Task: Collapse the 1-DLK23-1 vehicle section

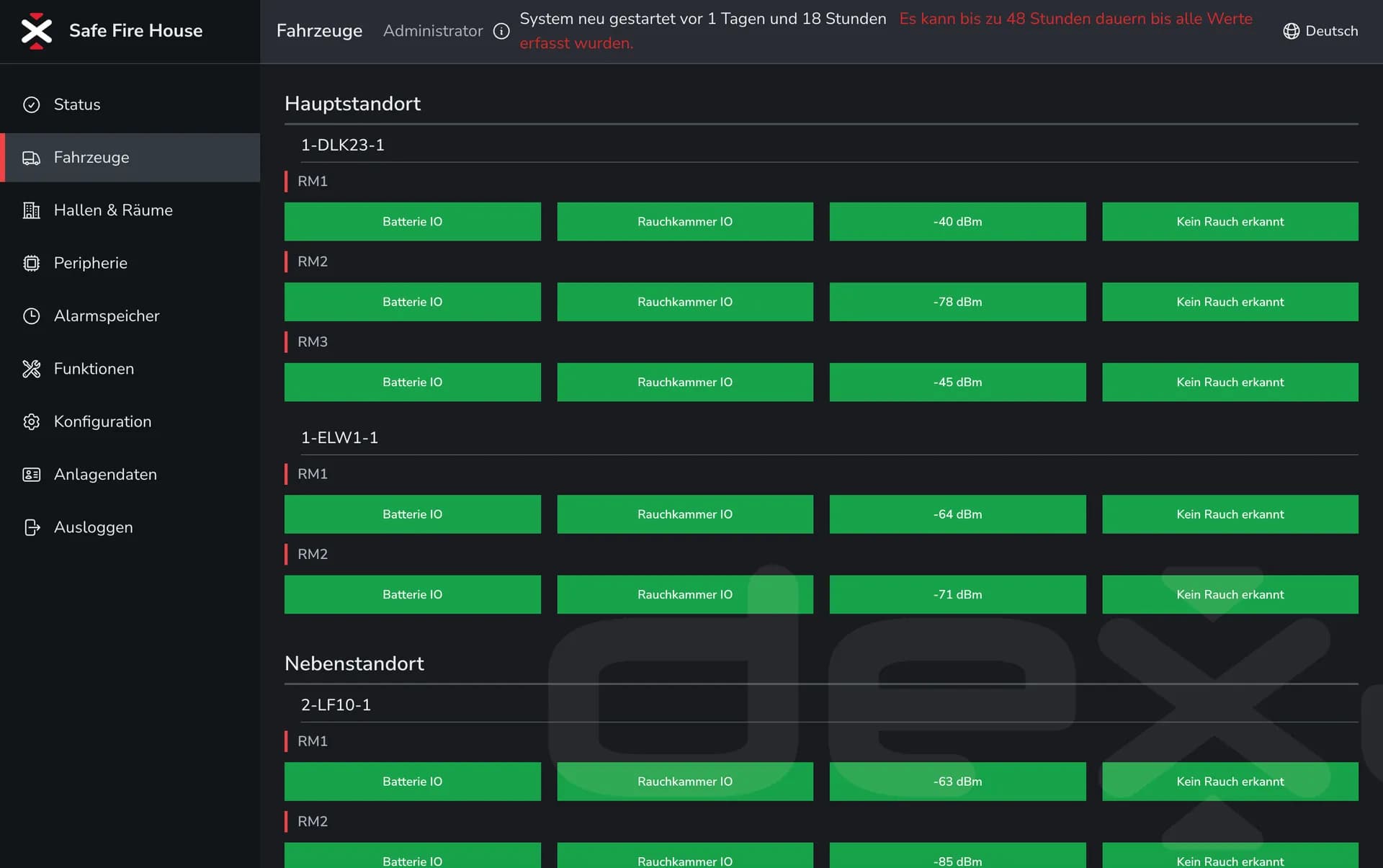Action: point(343,145)
